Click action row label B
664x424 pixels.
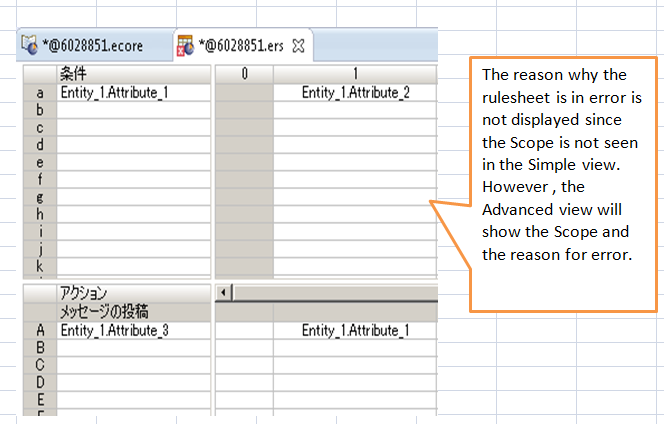40,348
